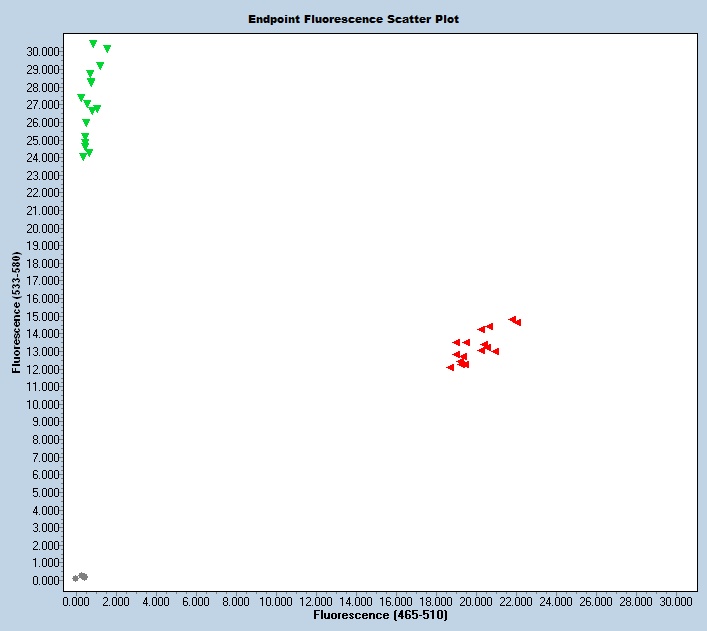
Task: Select the Fluorescence (533-580) y-axis label
Action: pos(17,313)
